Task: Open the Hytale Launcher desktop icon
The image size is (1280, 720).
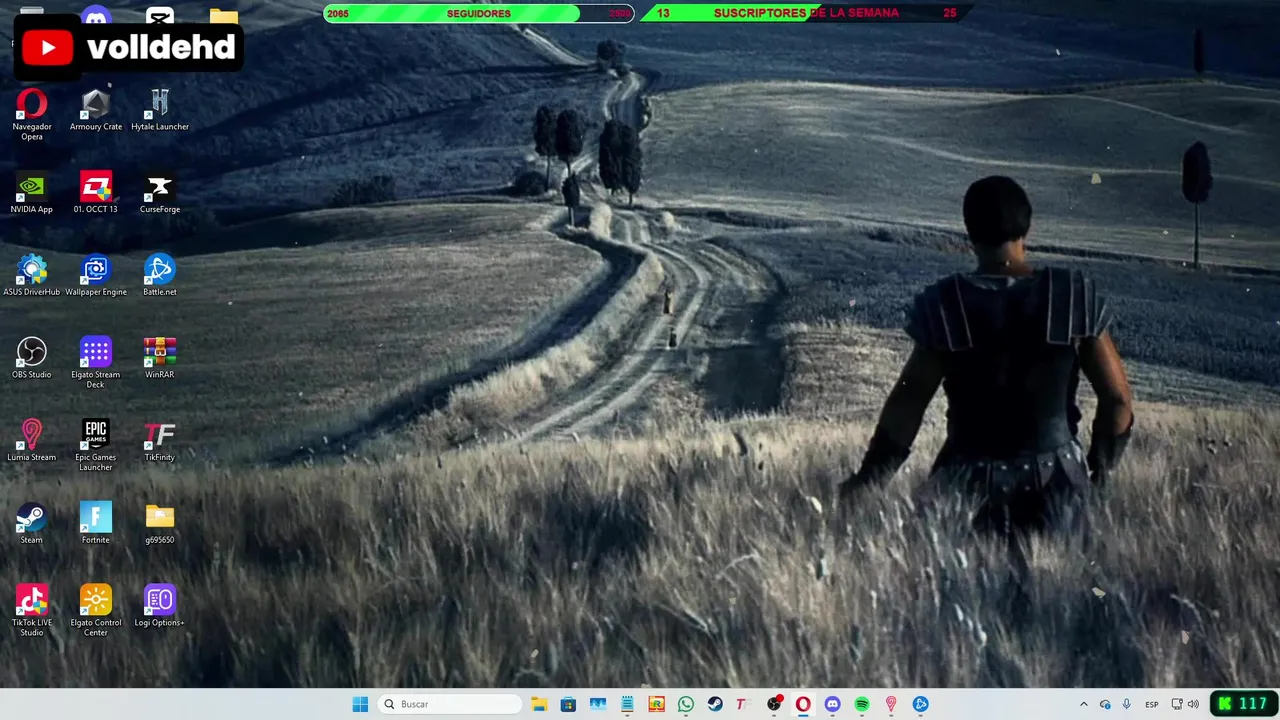Action: tap(160, 110)
